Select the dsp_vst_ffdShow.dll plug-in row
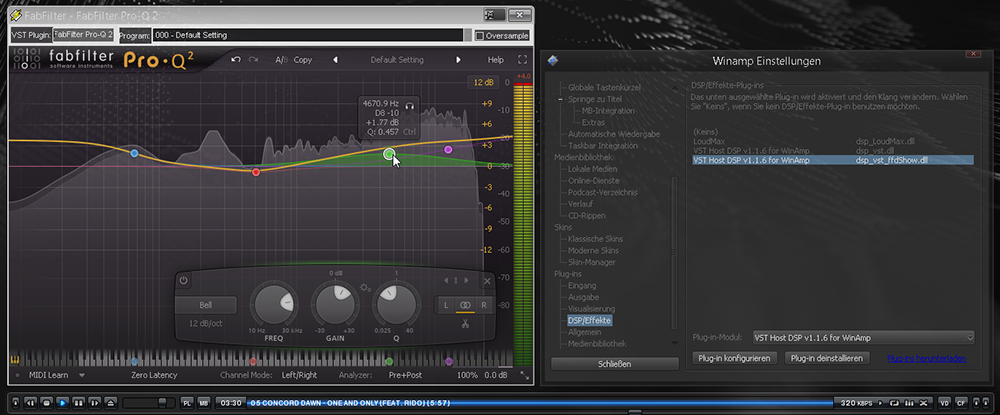 (x=833, y=160)
